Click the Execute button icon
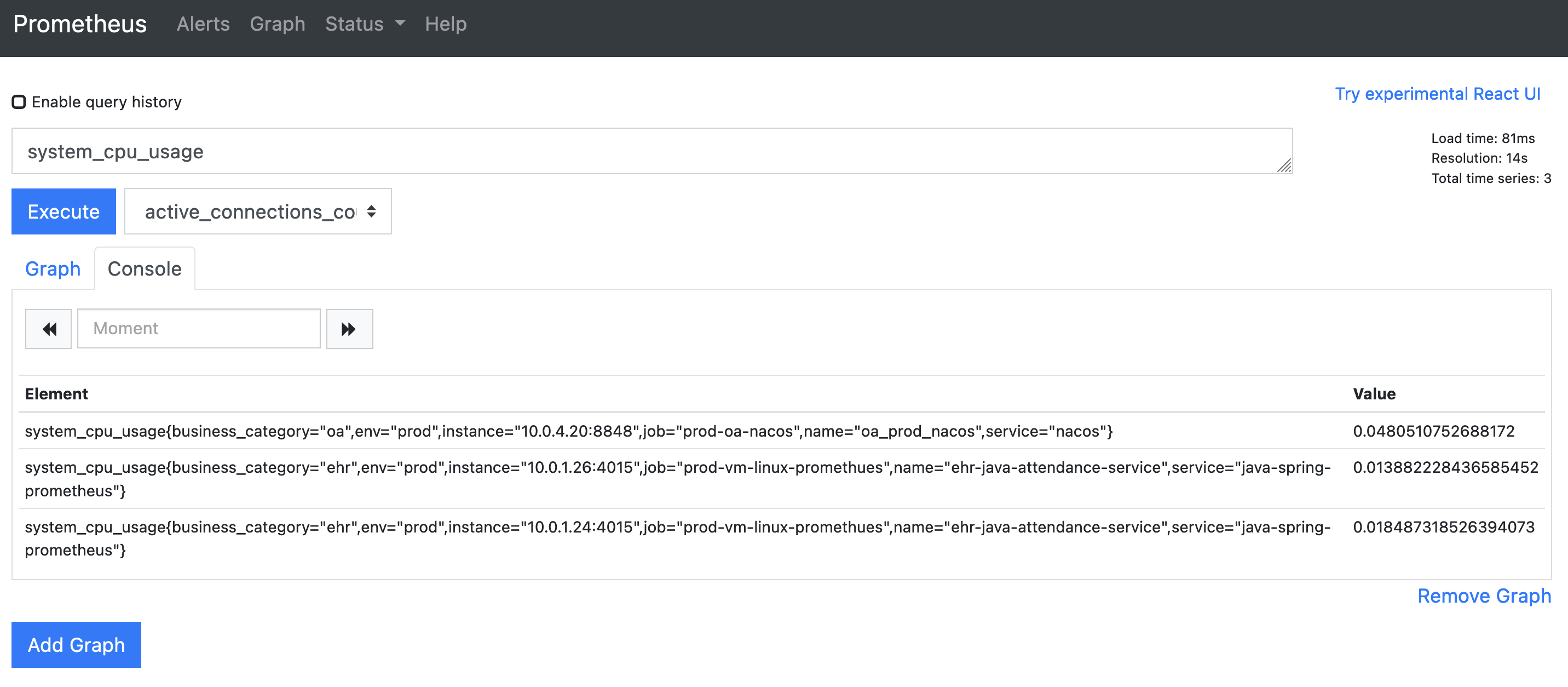1568x687 pixels. 63,212
